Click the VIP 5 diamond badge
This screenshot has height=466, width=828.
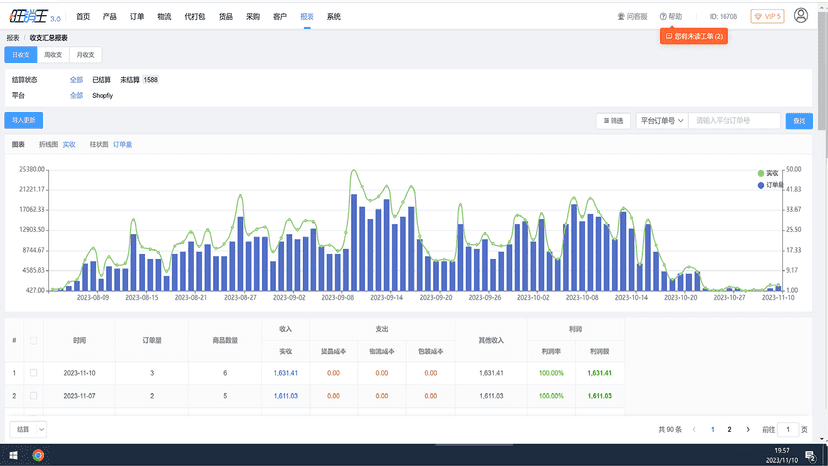(x=767, y=16)
